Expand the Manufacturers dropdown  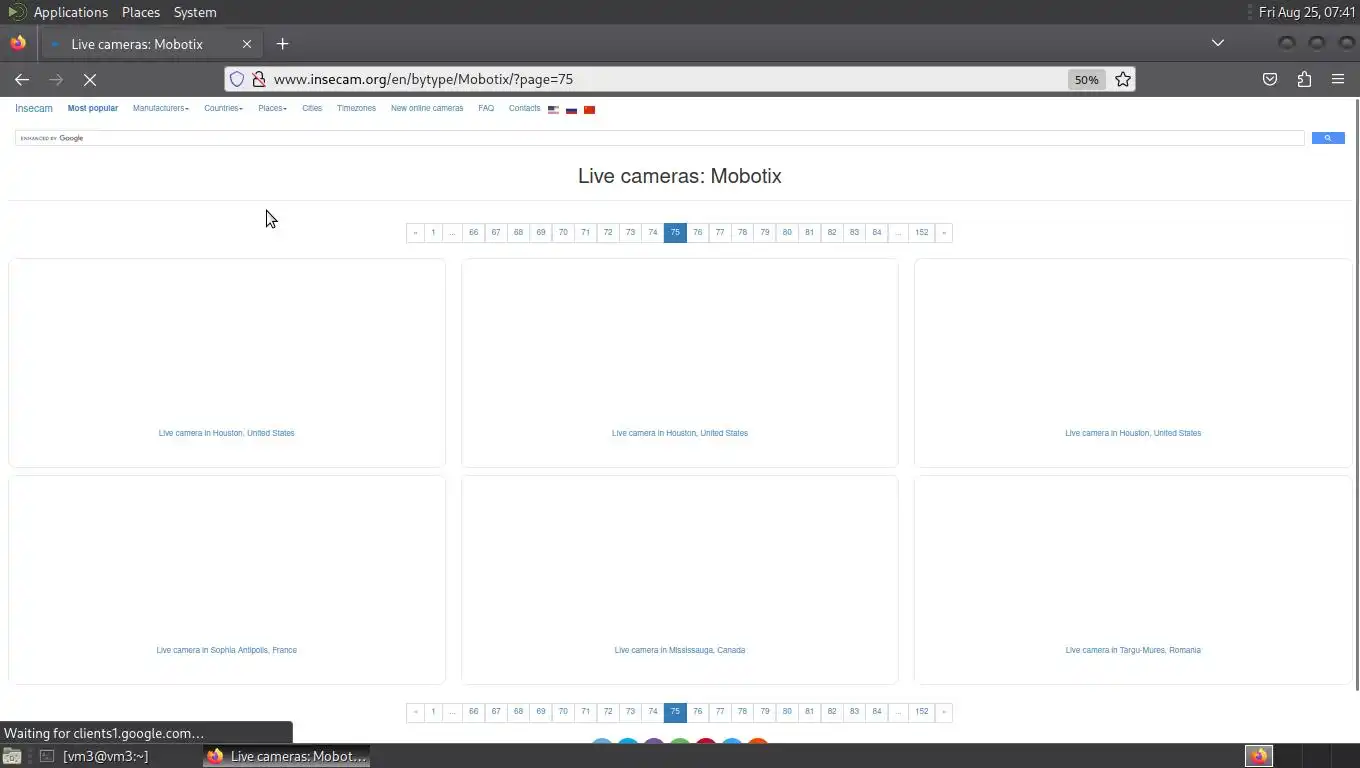tap(160, 108)
